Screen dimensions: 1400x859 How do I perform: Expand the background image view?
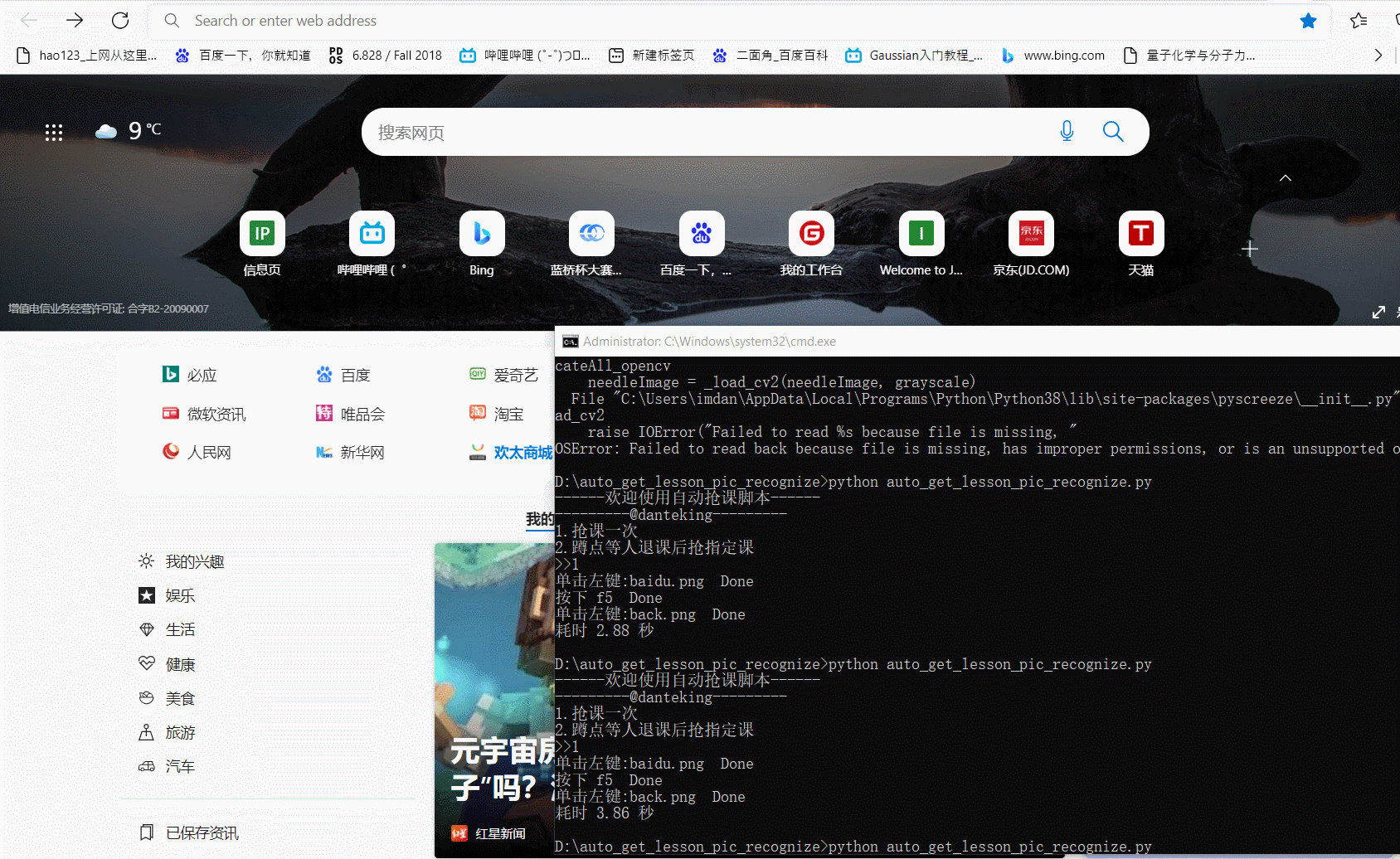(x=1378, y=312)
